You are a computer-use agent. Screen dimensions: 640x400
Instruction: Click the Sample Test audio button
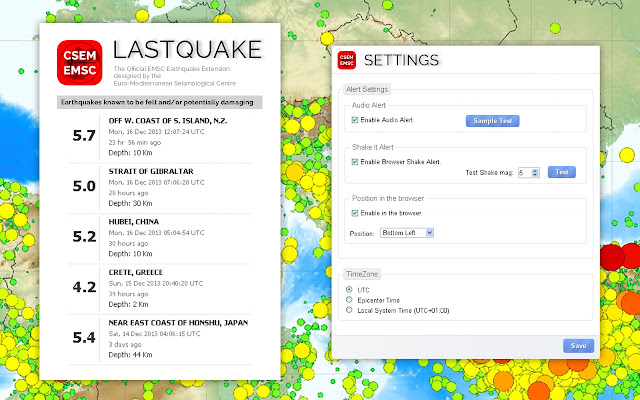coord(493,121)
